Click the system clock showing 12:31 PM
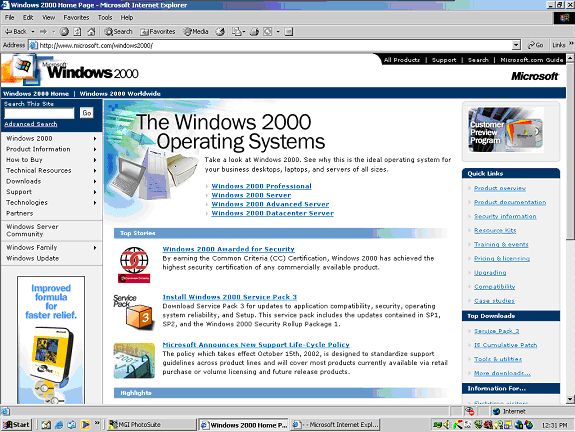 [554, 425]
